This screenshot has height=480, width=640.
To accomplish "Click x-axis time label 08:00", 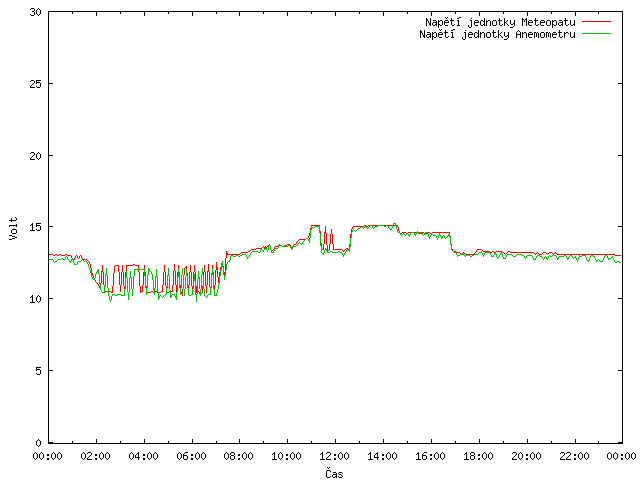I will click(x=238, y=456).
